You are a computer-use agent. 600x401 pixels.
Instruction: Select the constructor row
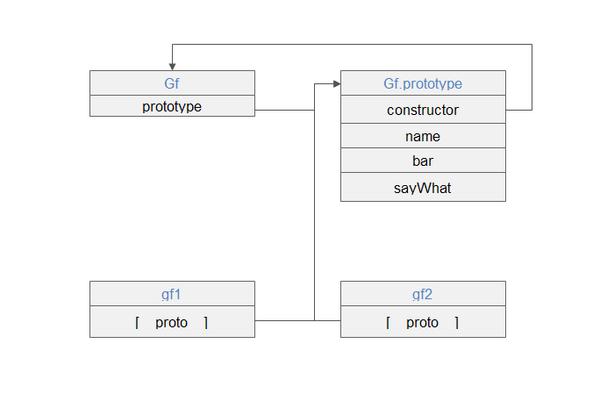423,110
